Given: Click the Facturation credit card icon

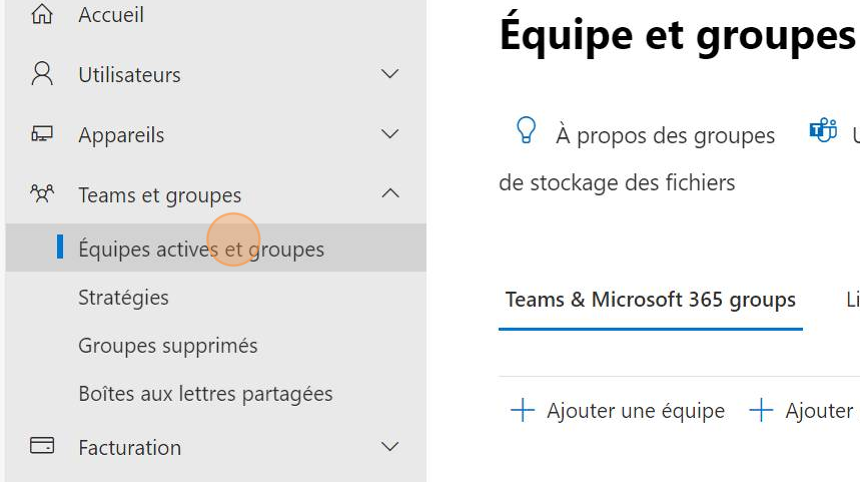Looking at the screenshot, I should (x=42, y=446).
